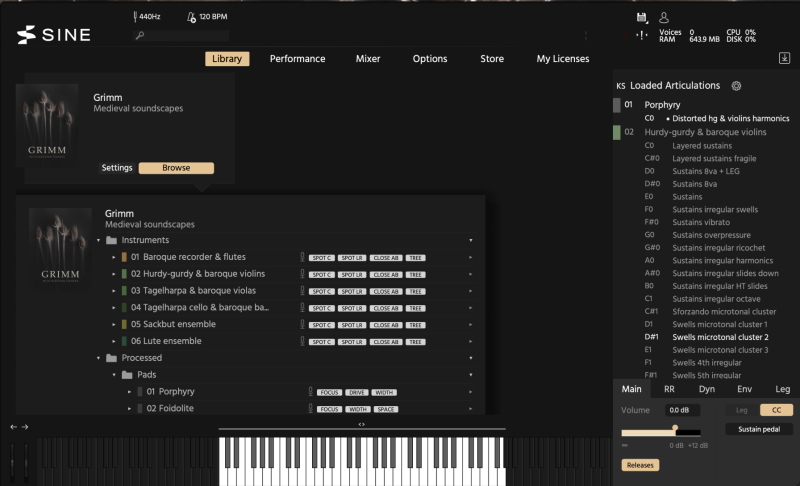Click the MIDI panic exclamation icon

coord(642,35)
